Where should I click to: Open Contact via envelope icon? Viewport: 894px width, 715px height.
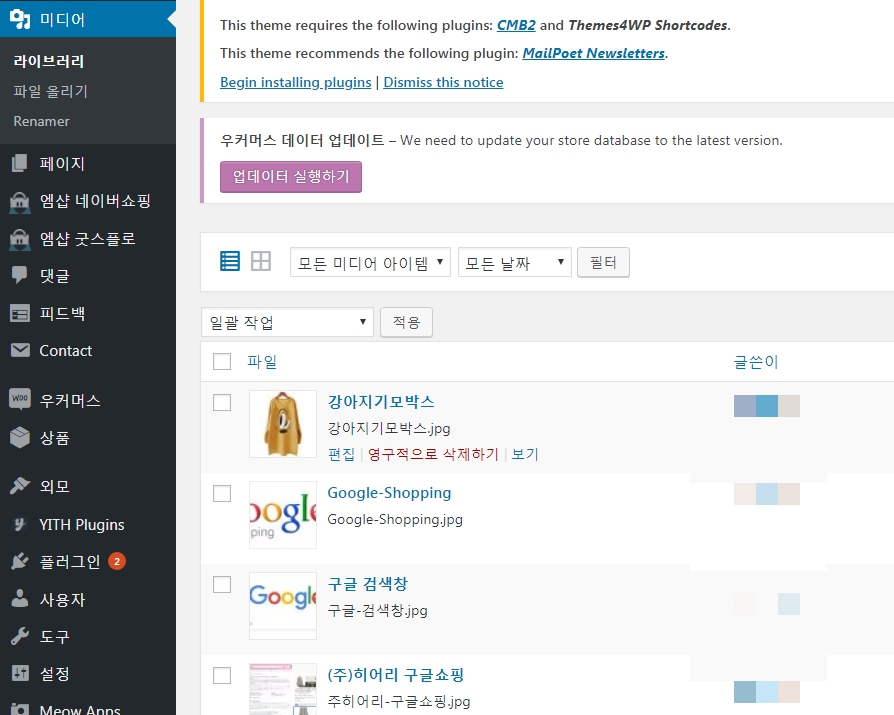coord(20,351)
